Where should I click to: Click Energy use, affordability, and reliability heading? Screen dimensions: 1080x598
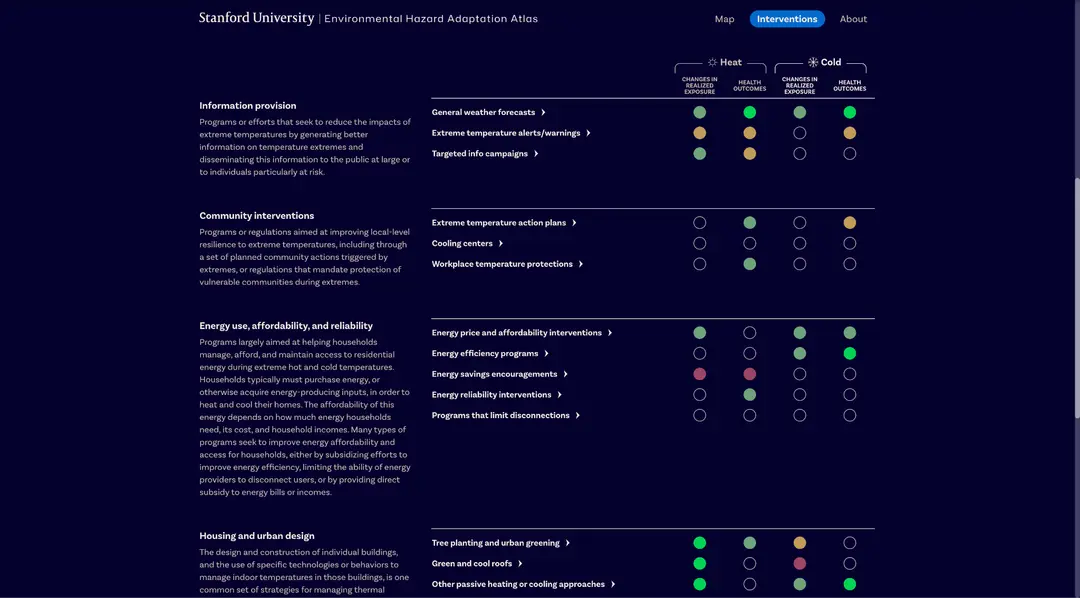coord(286,326)
